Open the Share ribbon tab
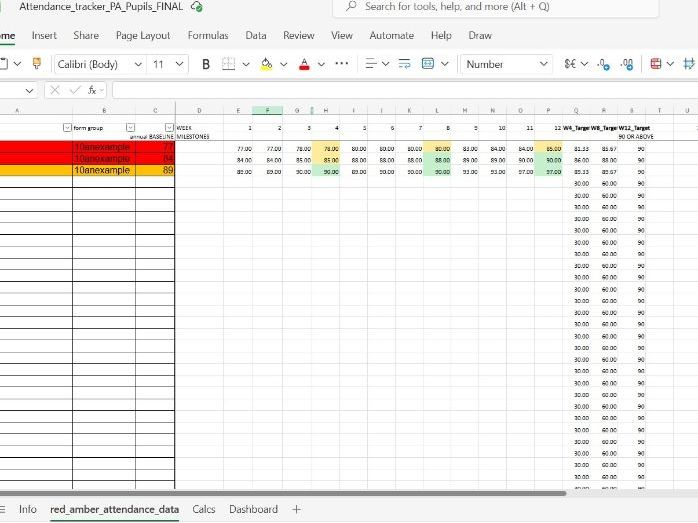 (x=86, y=36)
